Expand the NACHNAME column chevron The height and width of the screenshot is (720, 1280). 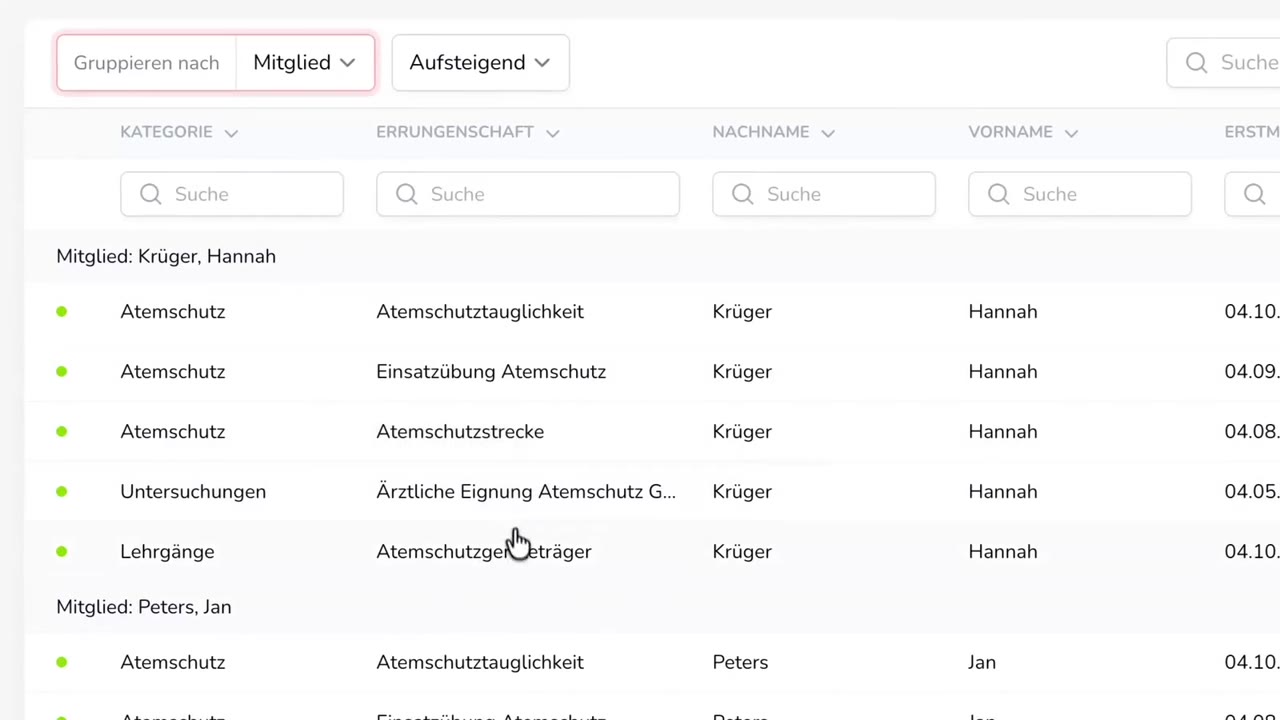(828, 133)
